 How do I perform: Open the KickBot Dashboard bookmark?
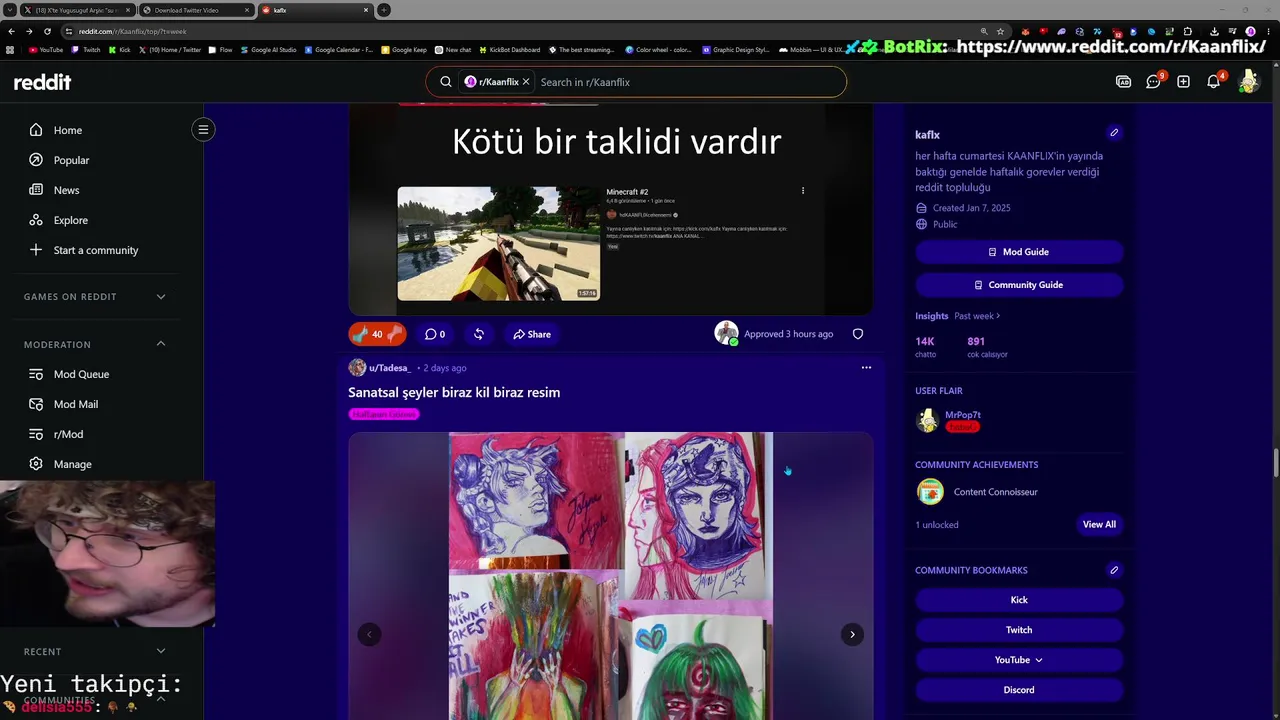tap(510, 49)
